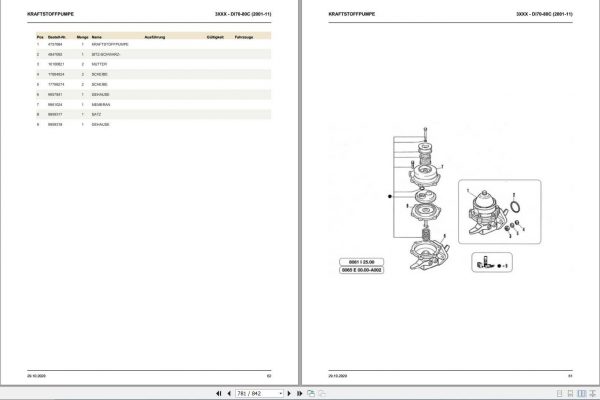Screen dimensions: 600x400
Task: Switch to single page view
Action: tap(559, 393)
